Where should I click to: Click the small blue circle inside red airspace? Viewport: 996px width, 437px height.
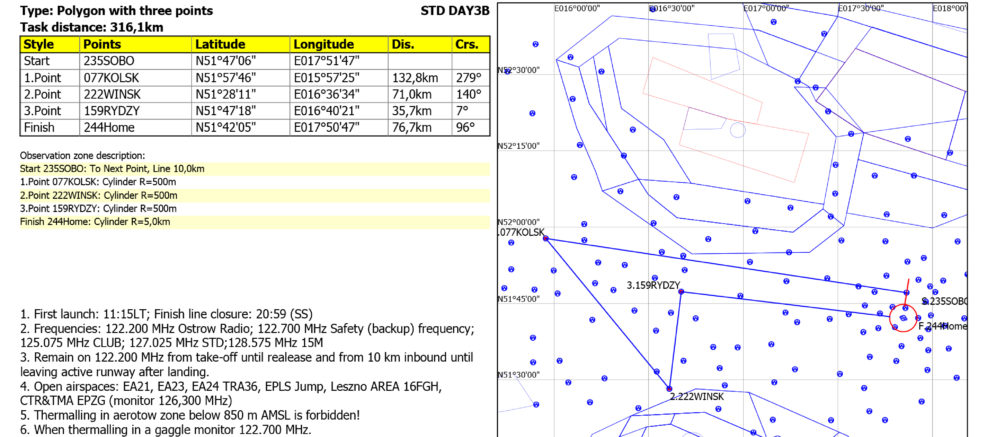coord(737,130)
